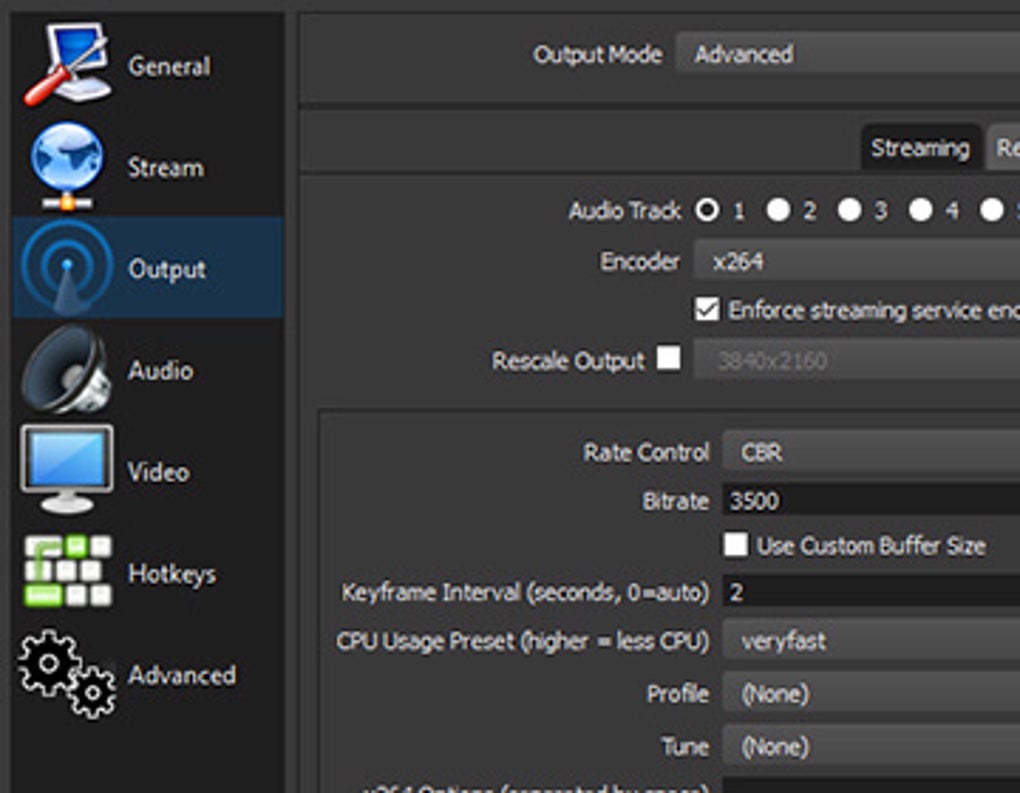
Task: Click the Output broadcast antenna icon
Action: [66, 268]
